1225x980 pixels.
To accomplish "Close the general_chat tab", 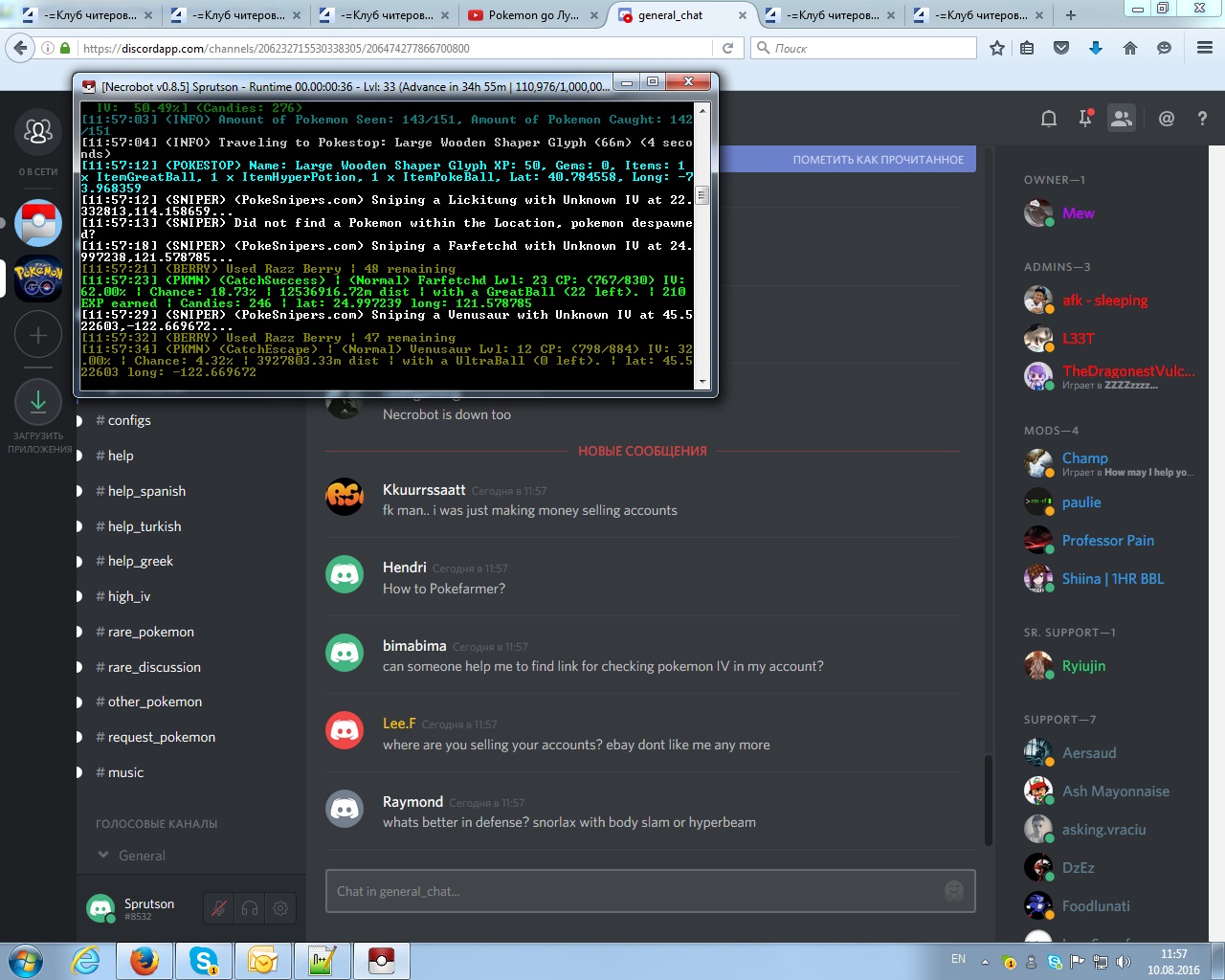I will coord(742,15).
